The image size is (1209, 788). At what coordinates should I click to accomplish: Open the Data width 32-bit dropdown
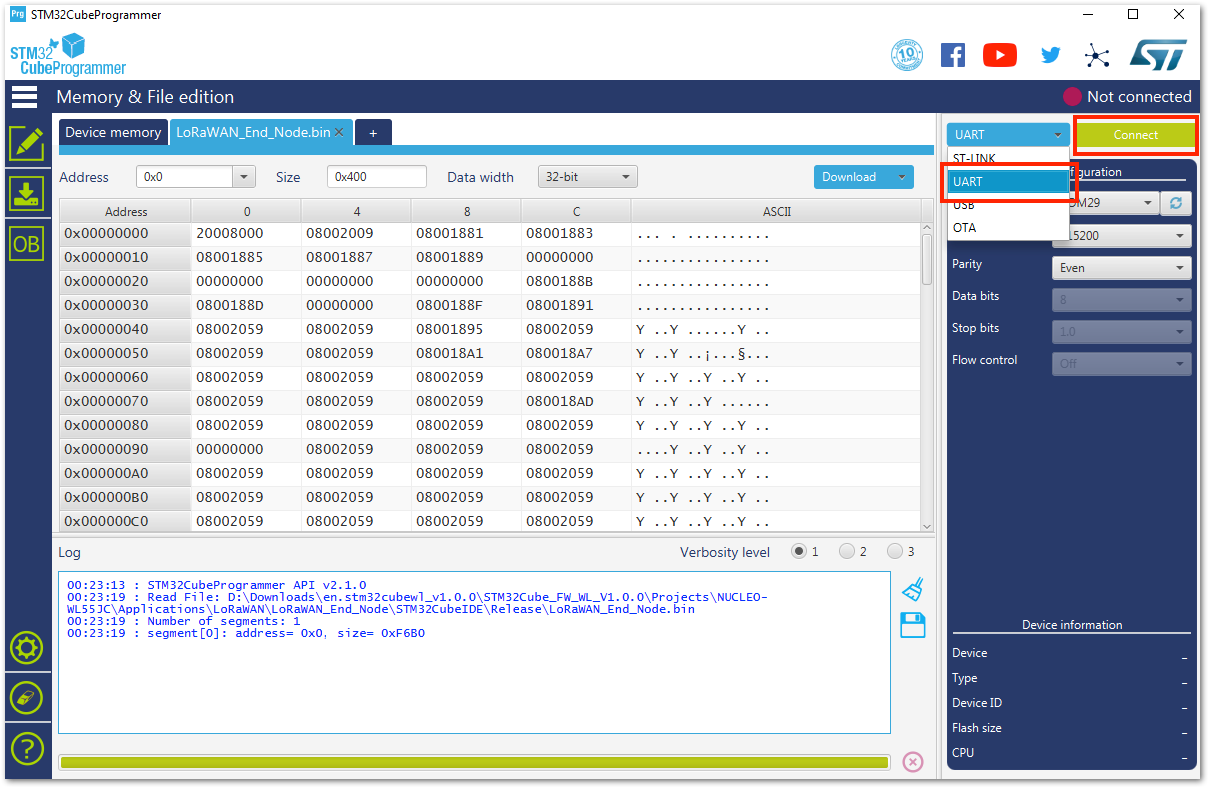coord(588,177)
